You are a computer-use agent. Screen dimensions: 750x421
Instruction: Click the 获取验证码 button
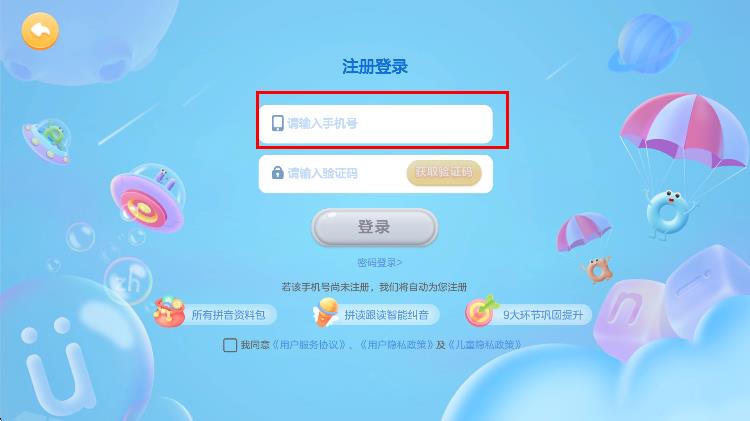click(444, 173)
